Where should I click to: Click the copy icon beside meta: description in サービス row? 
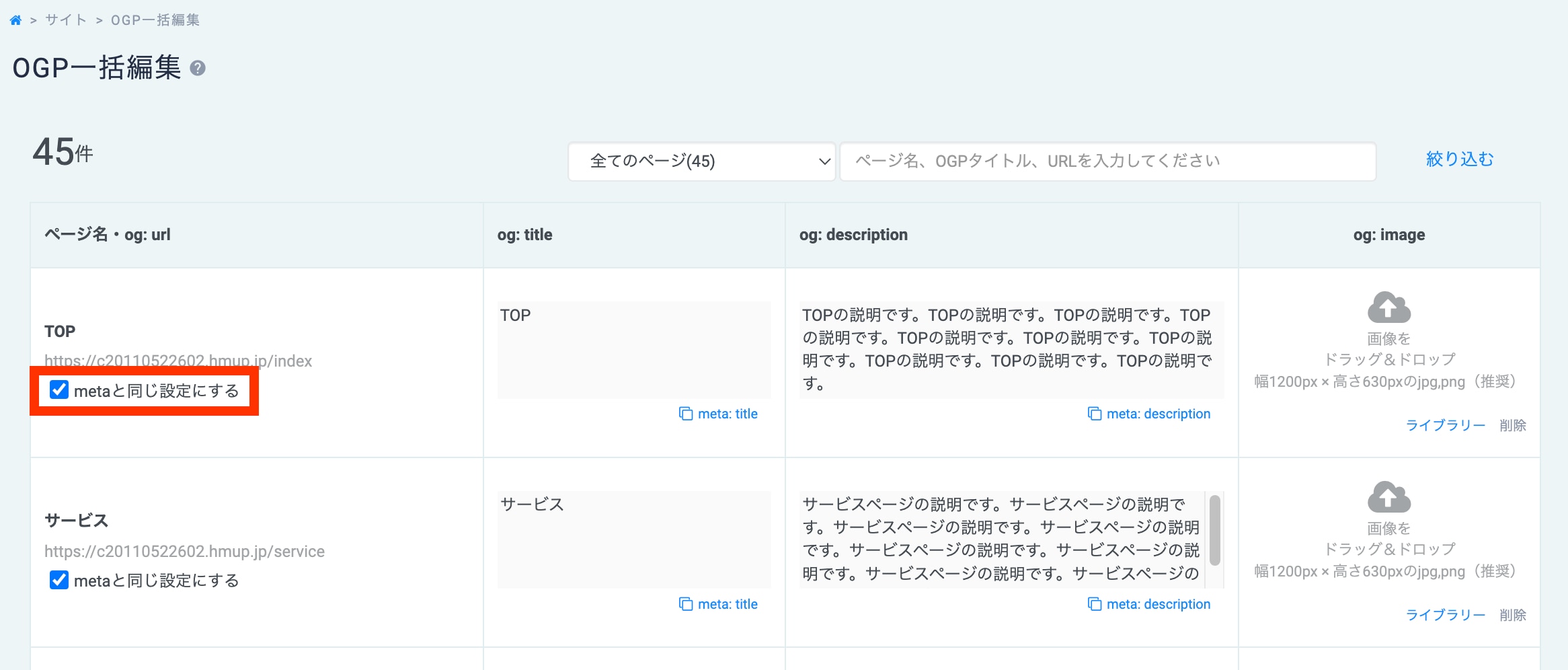pyautogui.click(x=1095, y=604)
